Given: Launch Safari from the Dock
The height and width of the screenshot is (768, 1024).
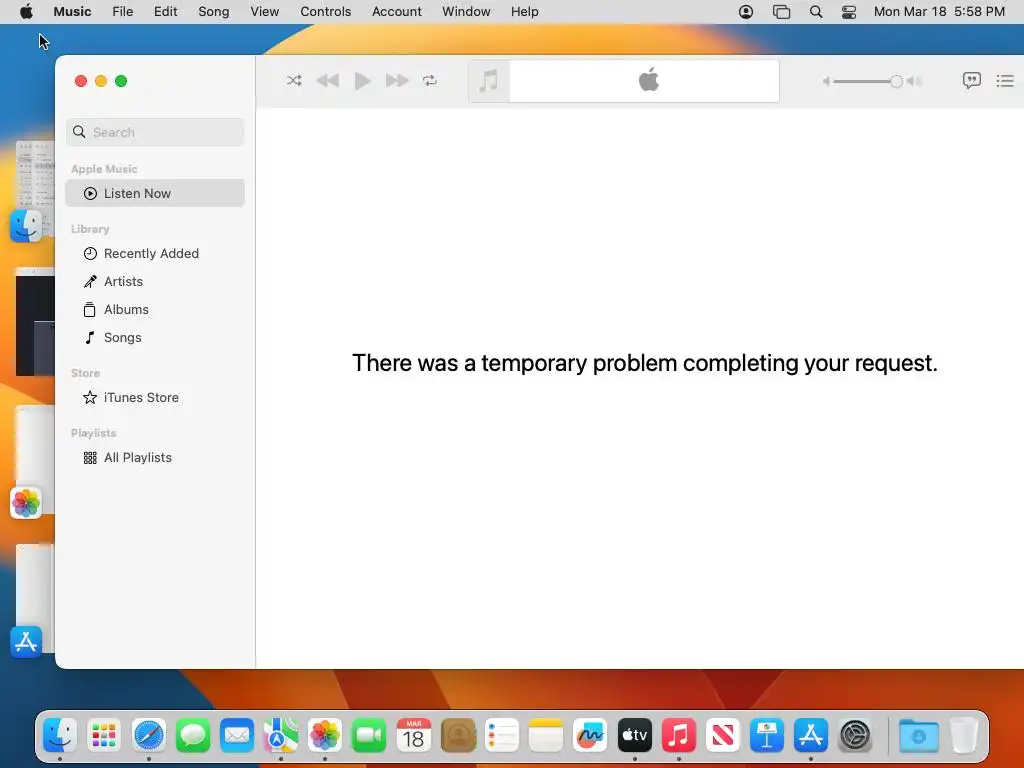Looking at the screenshot, I should pos(149,736).
